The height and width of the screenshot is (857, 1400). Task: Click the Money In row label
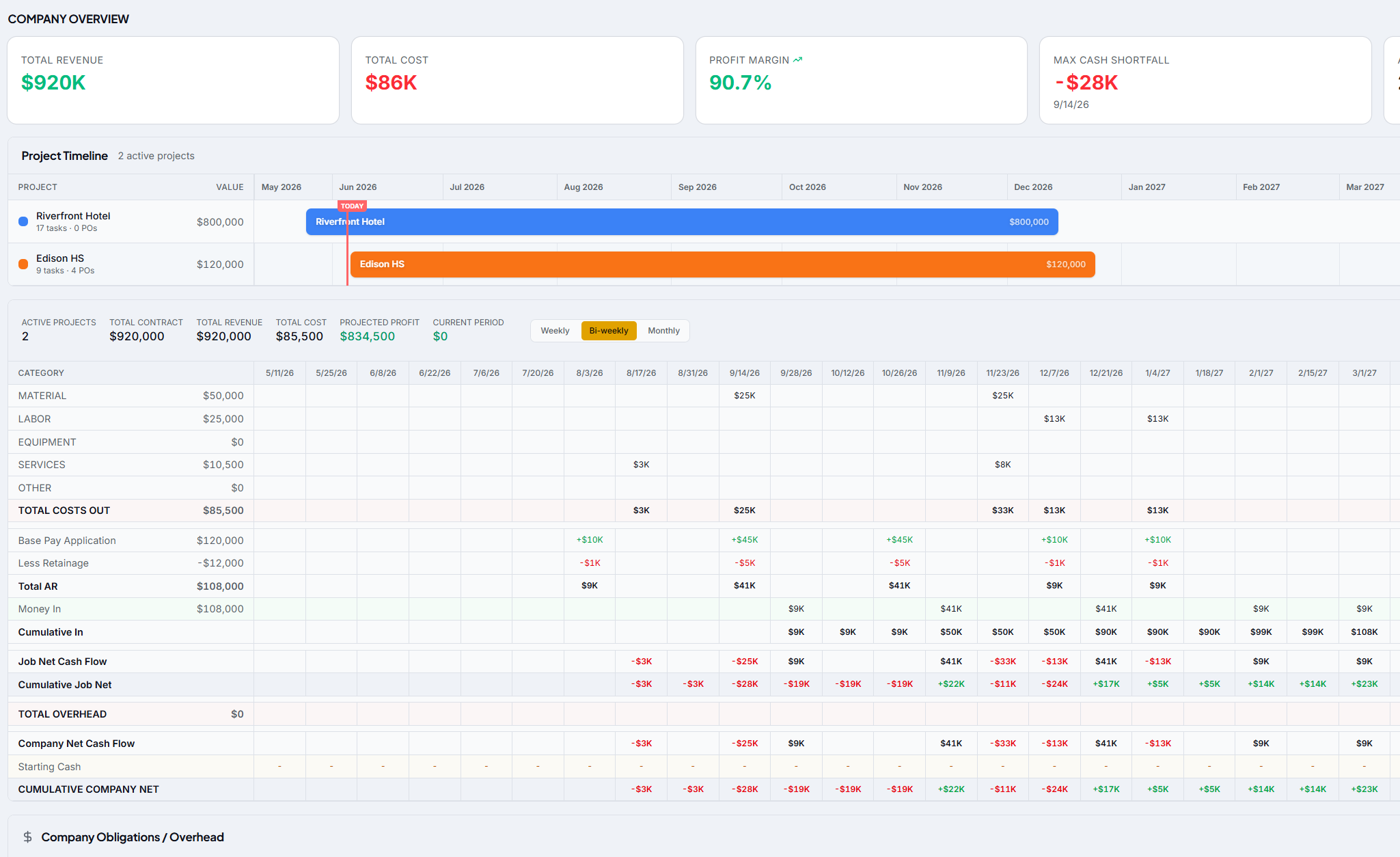click(40, 609)
